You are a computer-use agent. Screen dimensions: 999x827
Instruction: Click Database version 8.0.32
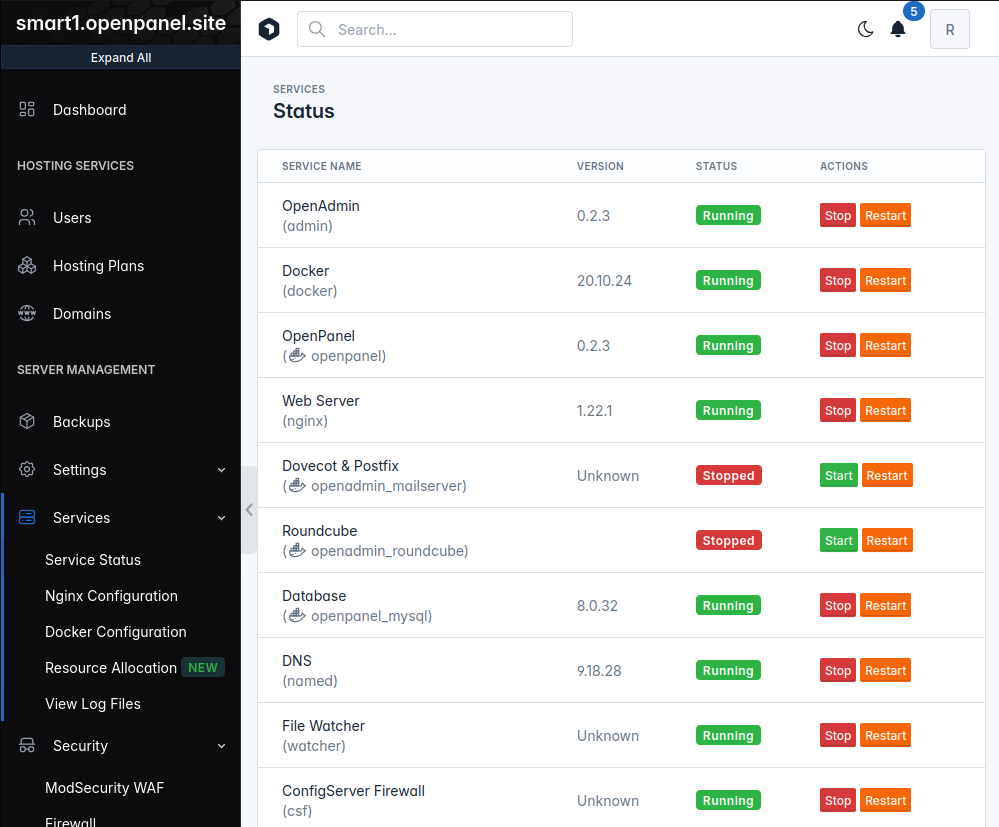[597, 606]
